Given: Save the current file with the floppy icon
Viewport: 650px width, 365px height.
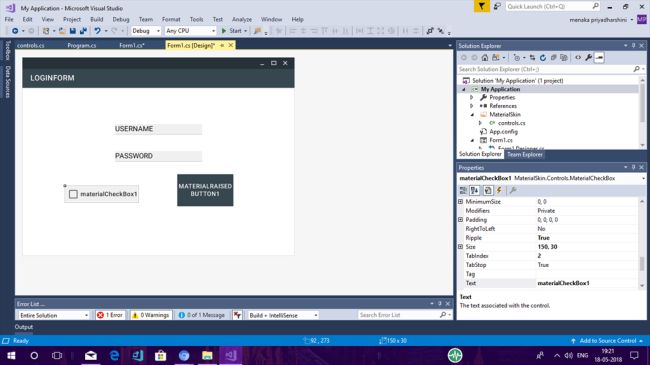Looking at the screenshot, I should click(x=73, y=31).
